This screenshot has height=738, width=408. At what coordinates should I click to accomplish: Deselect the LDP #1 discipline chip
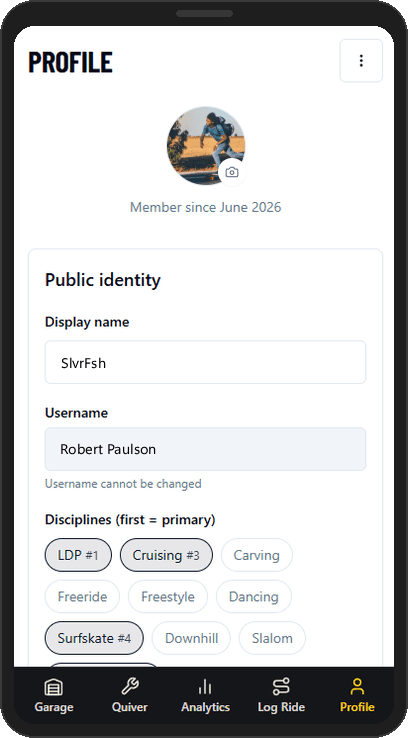(78, 555)
